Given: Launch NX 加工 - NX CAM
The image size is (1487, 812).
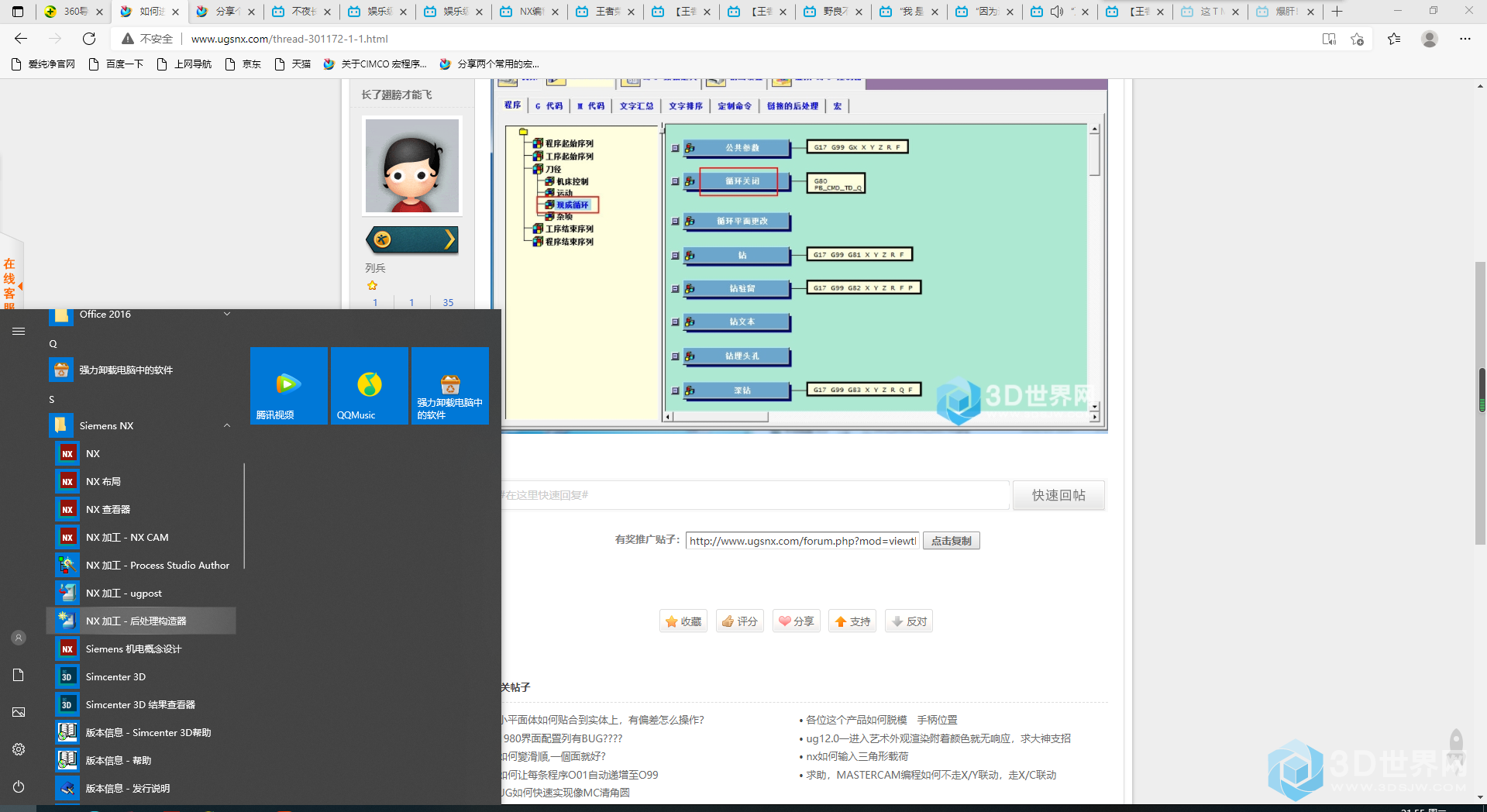Looking at the screenshot, I should pyautogui.click(x=141, y=537).
